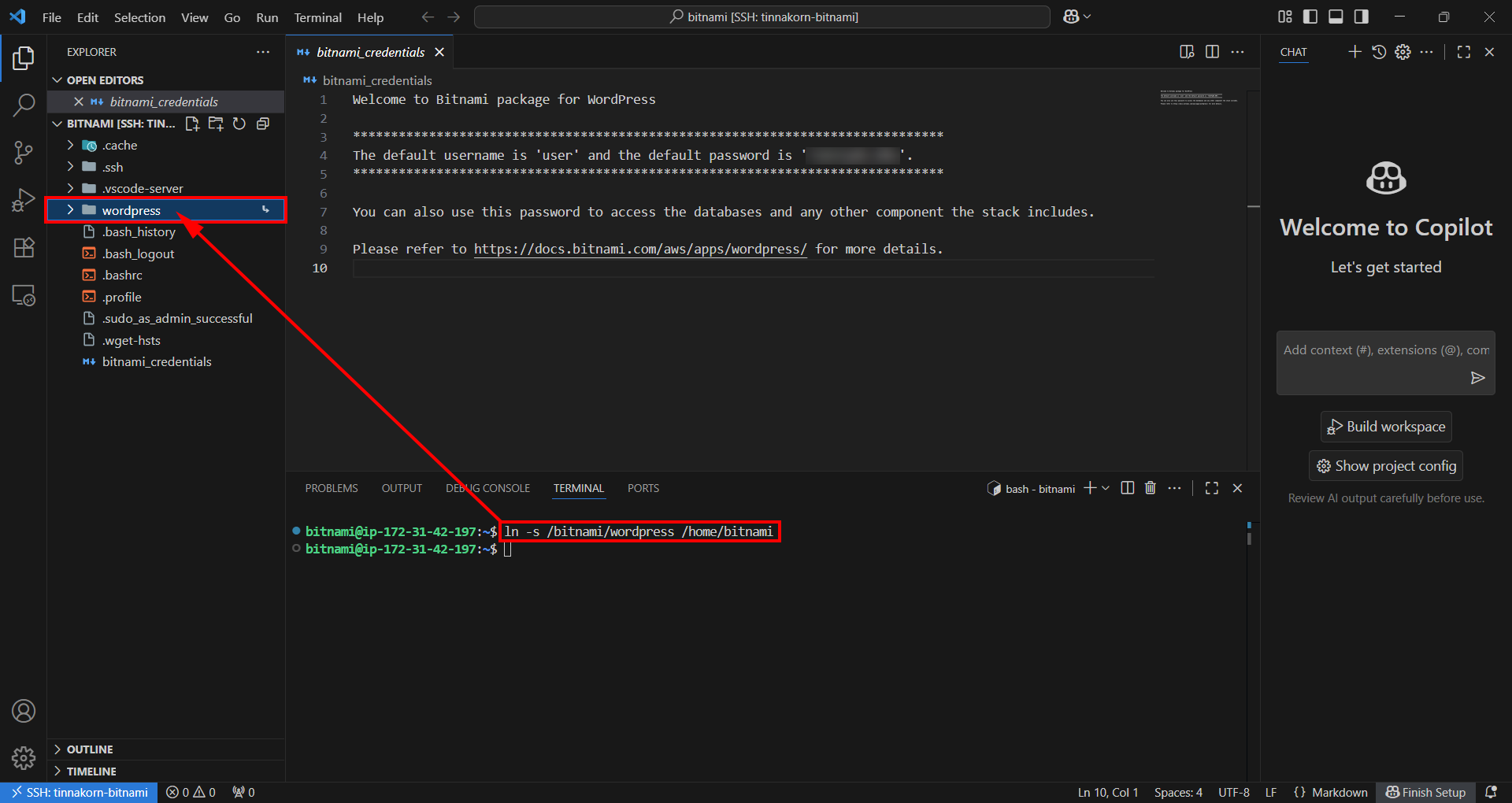Toggle secondary side bar visibility
This screenshot has height=803, width=1512.
click(1361, 17)
